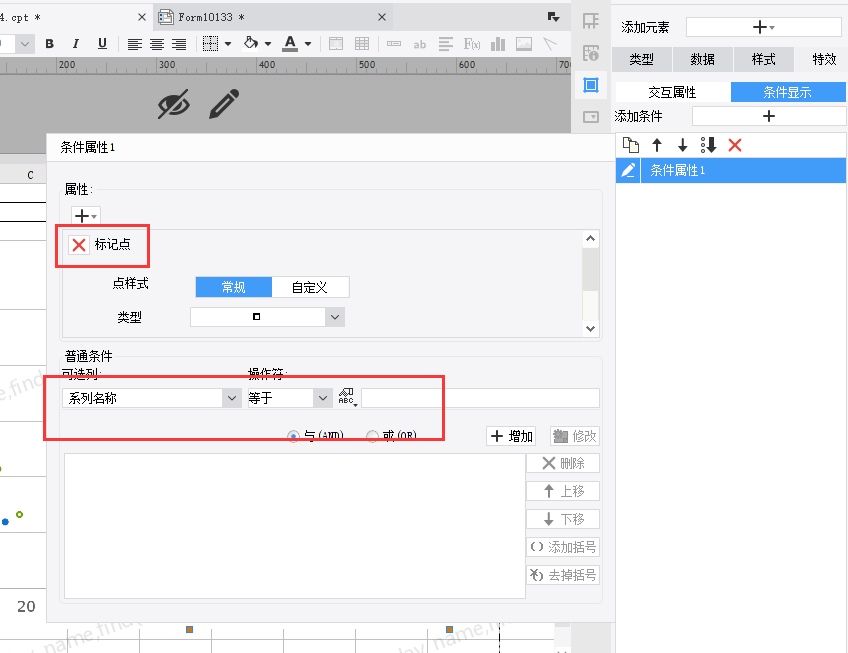The image size is (848, 653).
Task: Switch to Form10133 document tab
Action: (273, 17)
